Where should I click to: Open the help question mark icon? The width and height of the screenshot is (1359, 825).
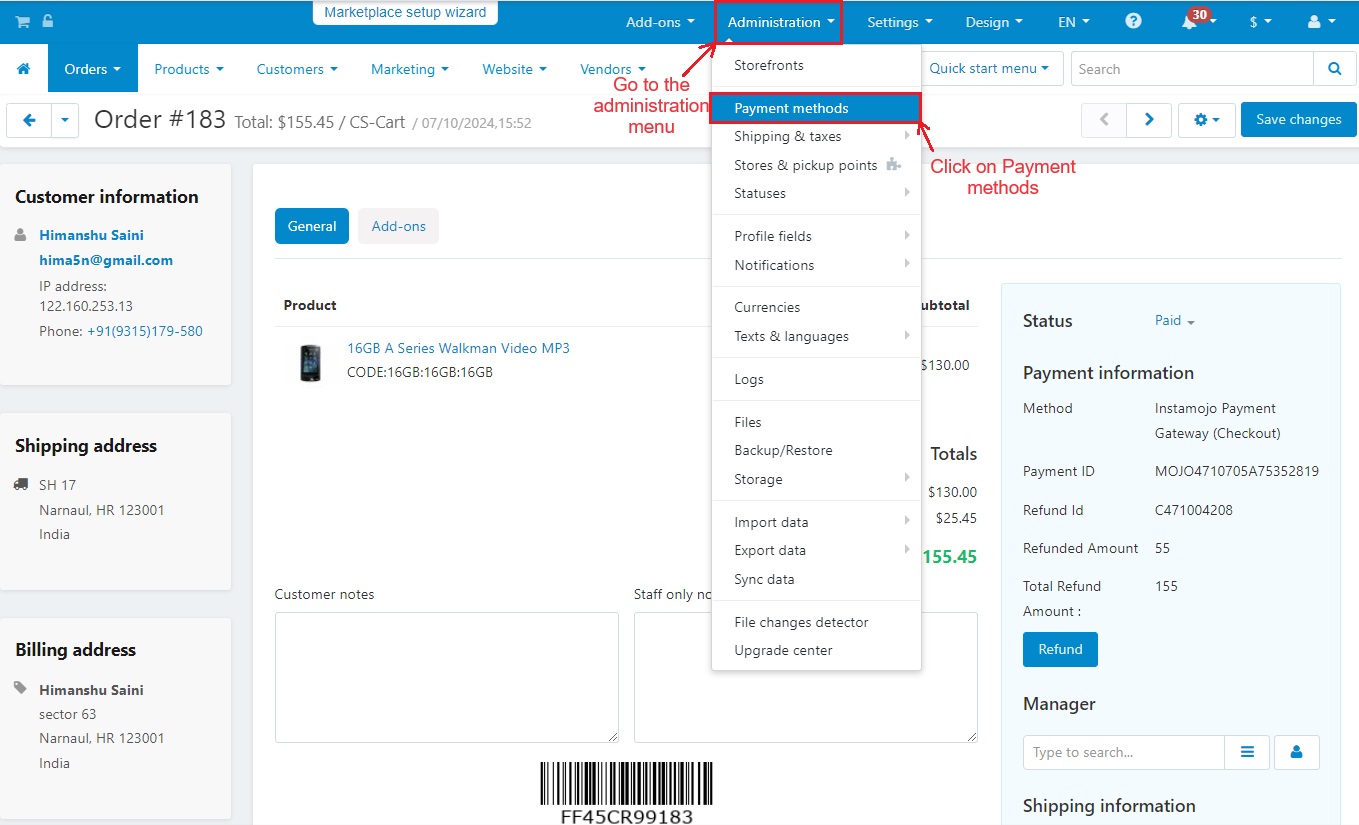click(1133, 21)
